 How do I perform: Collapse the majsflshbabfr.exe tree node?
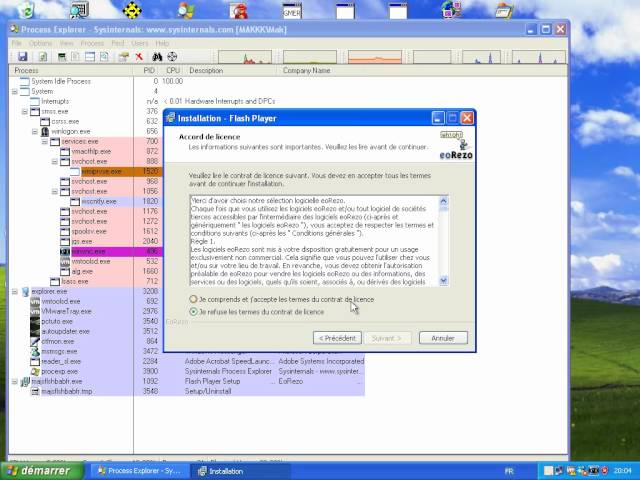click(x=15, y=382)
